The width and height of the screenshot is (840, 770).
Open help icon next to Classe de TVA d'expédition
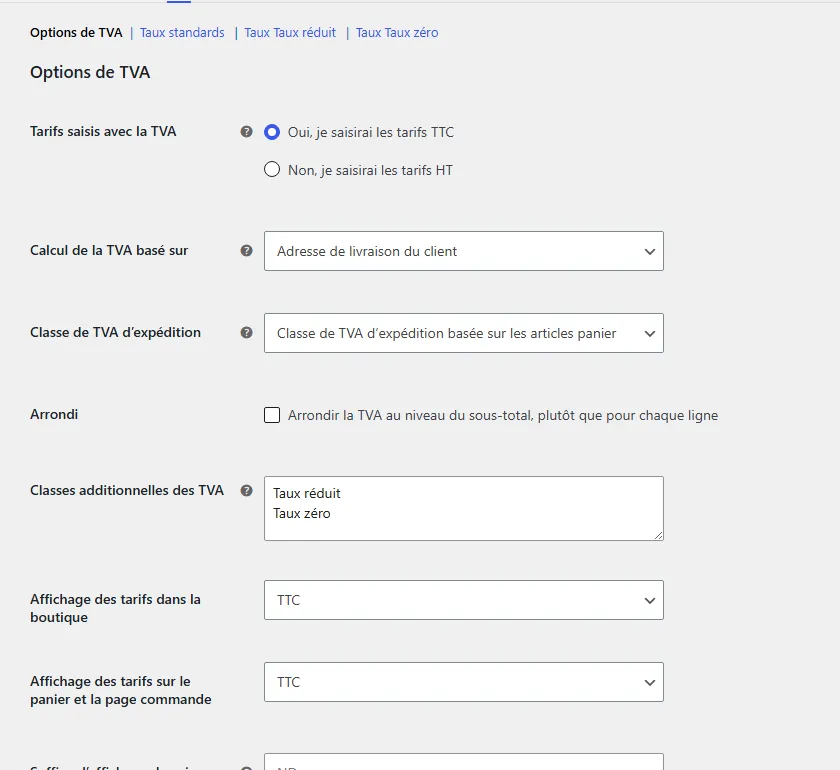click(x=246, y=332)
